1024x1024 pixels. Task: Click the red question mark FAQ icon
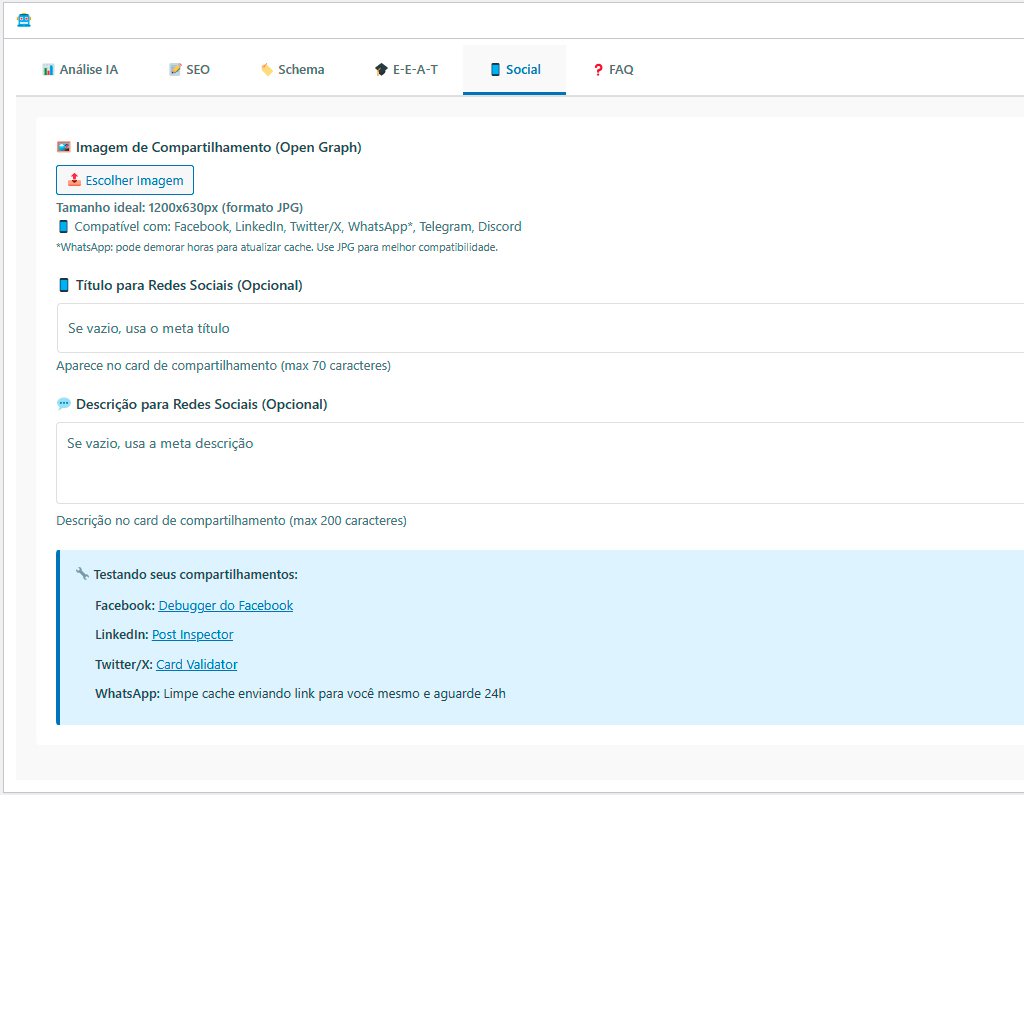598,70
